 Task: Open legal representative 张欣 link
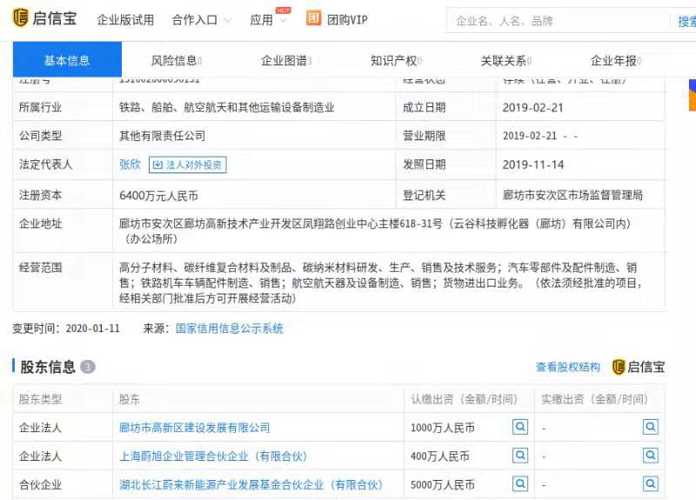[x=130, y=164]
